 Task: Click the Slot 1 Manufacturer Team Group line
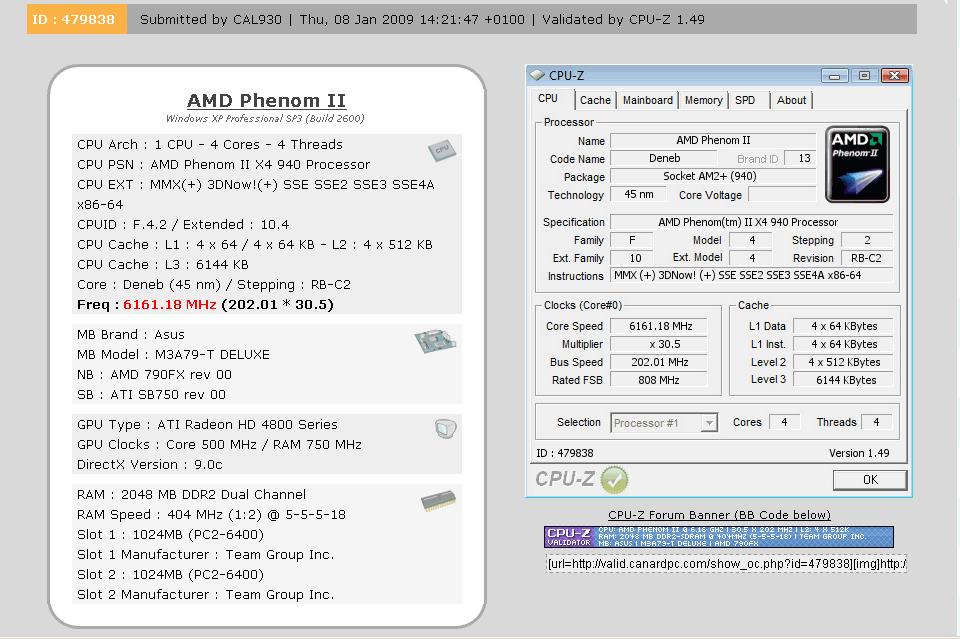click(205, 555)
